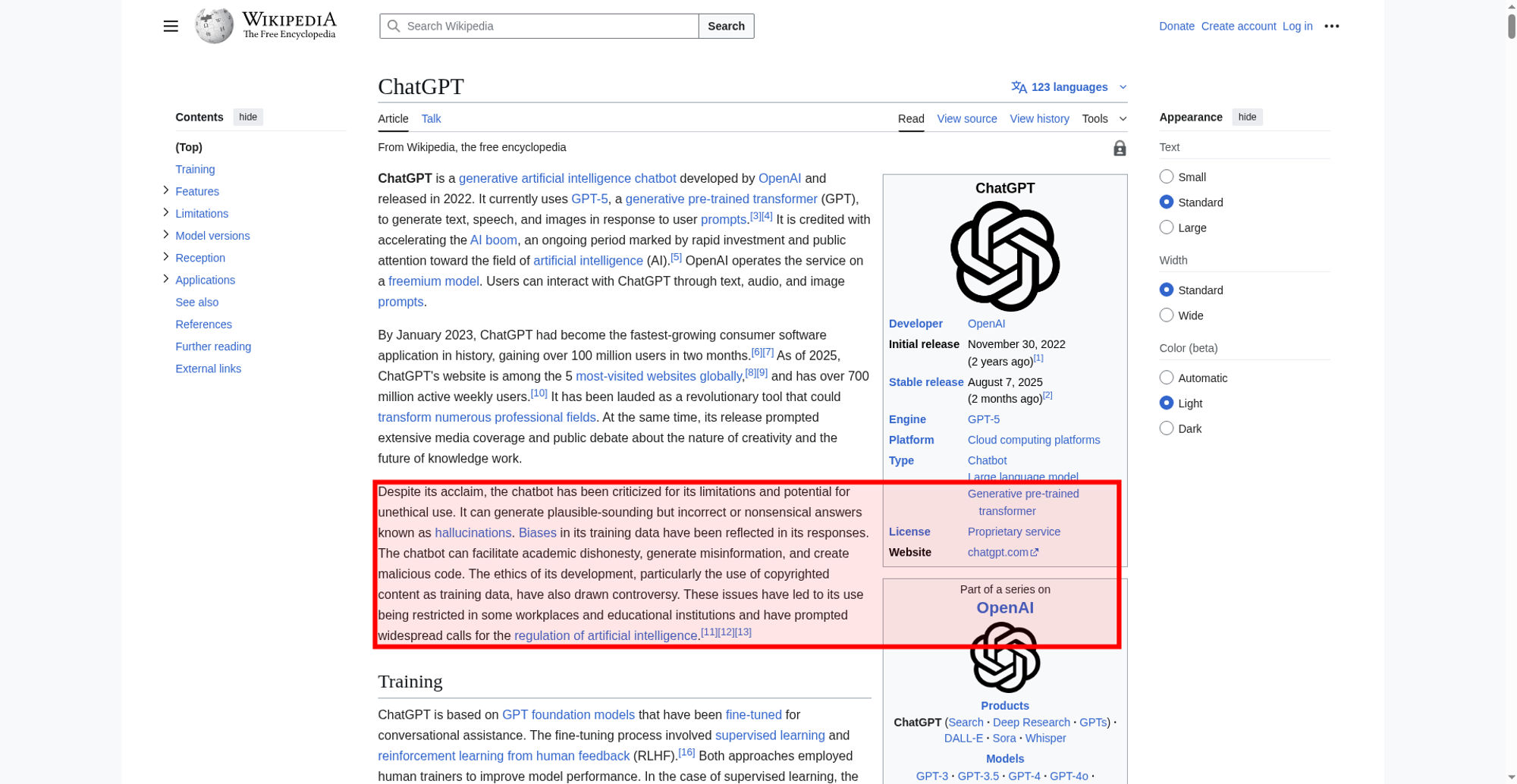The image size is (1517, 784).
Task: Follow the hallucinations link
Action: [473, 533]
